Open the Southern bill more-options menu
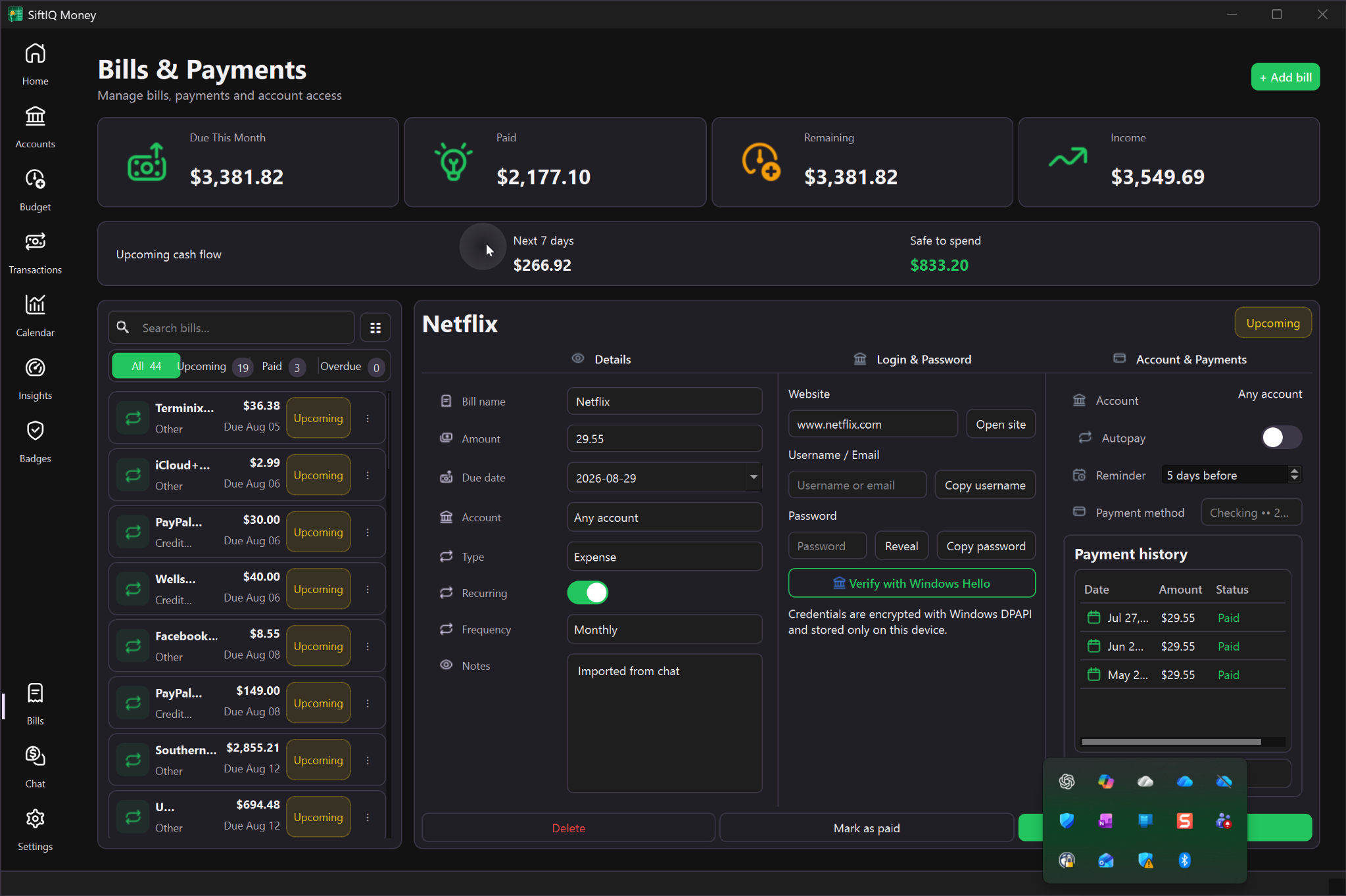 pos(368,760)
